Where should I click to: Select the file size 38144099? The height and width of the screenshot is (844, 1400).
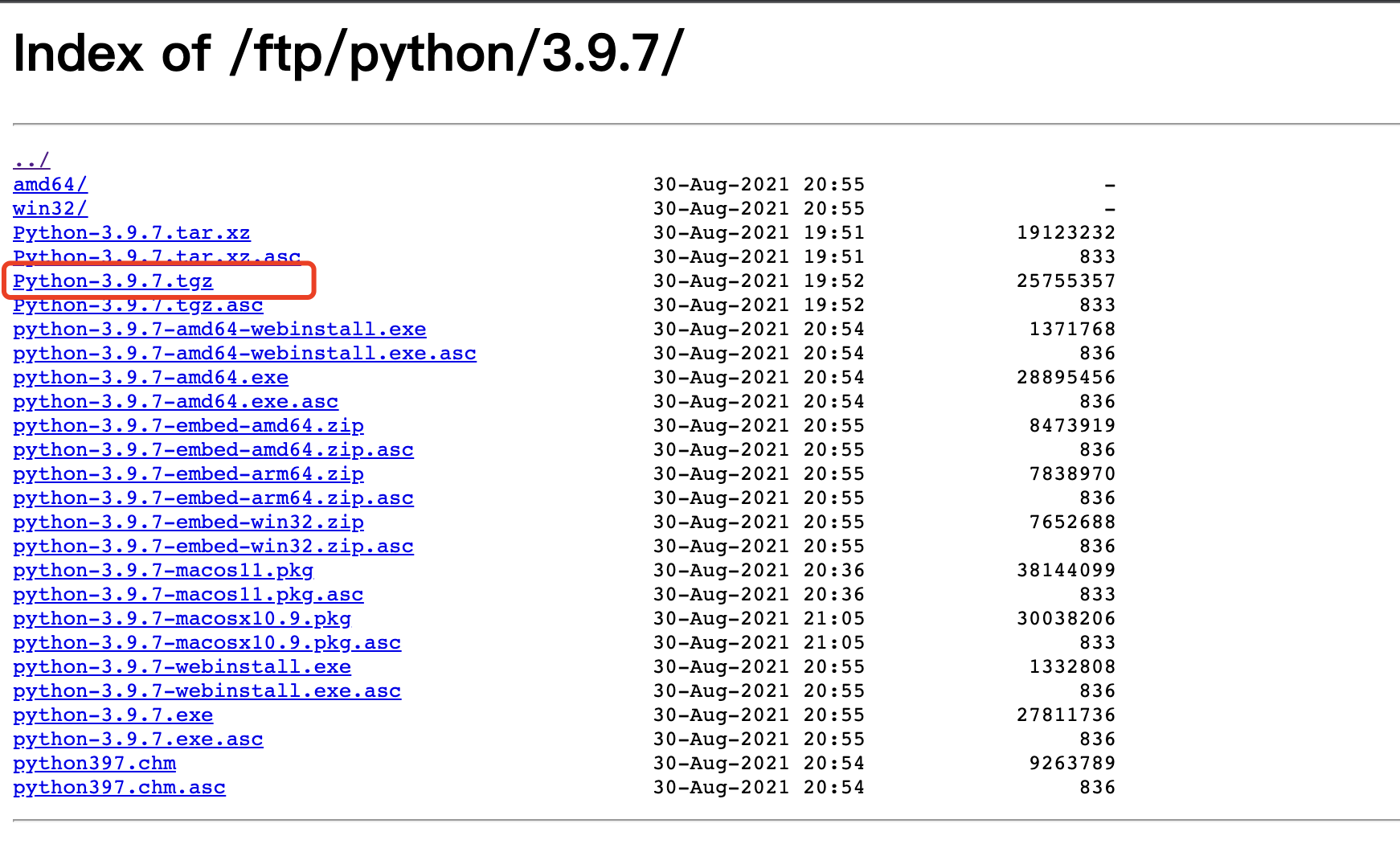pos(1066,570)
